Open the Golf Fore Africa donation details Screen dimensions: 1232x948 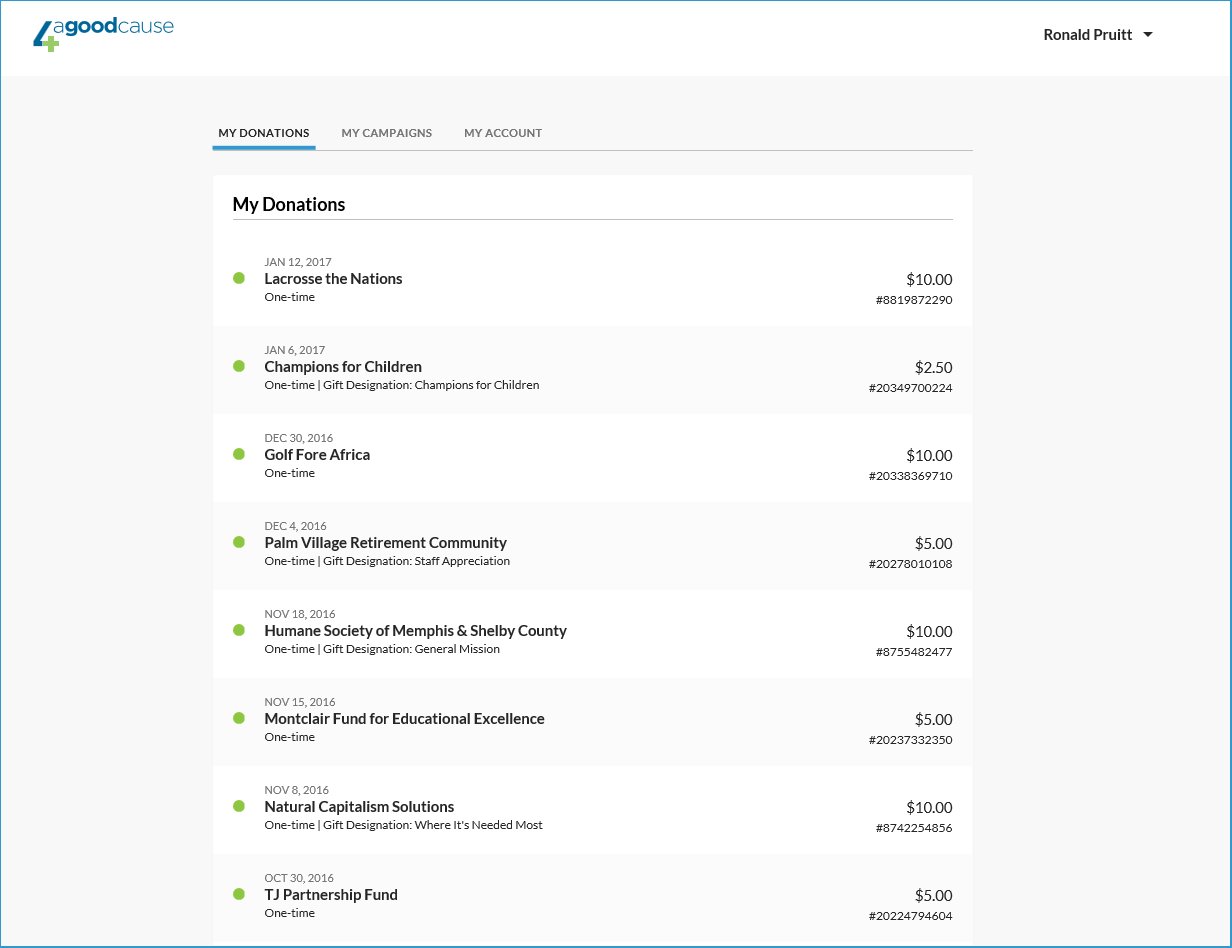[317, 455]
